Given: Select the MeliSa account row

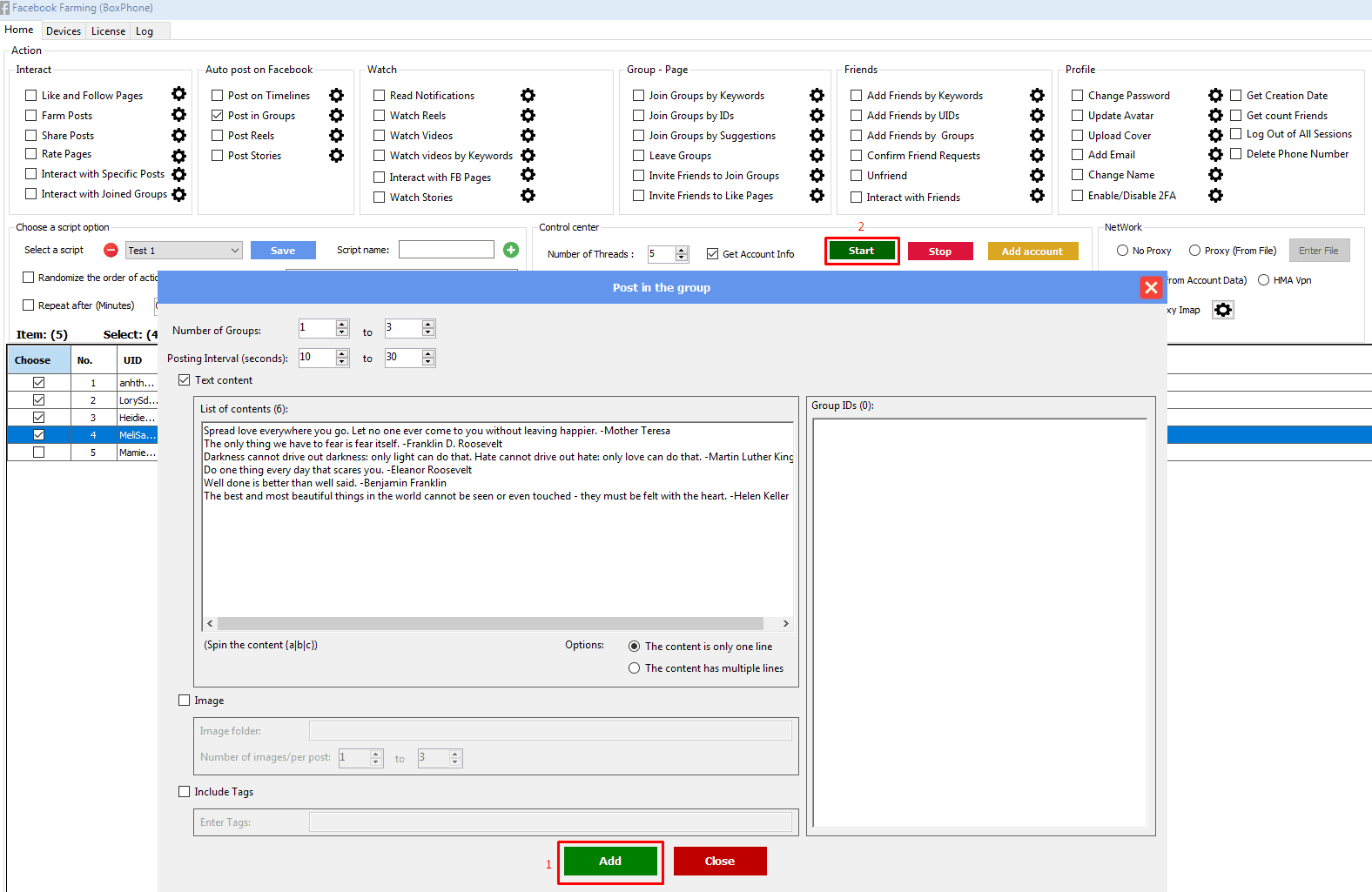Looking at the screenshot, I should pyautogui.click(x=83, y=434).
